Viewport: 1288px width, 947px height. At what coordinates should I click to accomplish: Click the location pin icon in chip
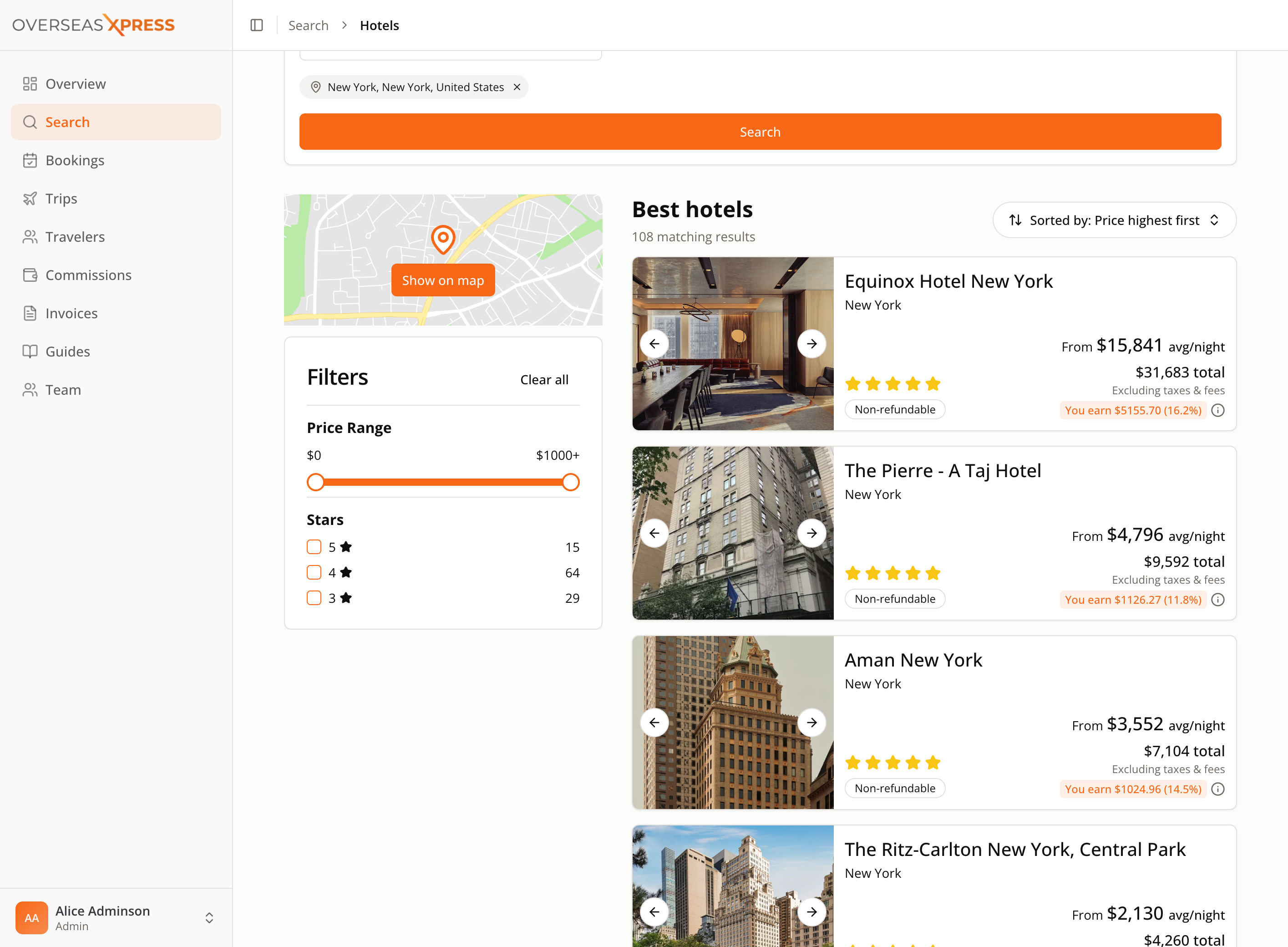(x=316, y=87)
